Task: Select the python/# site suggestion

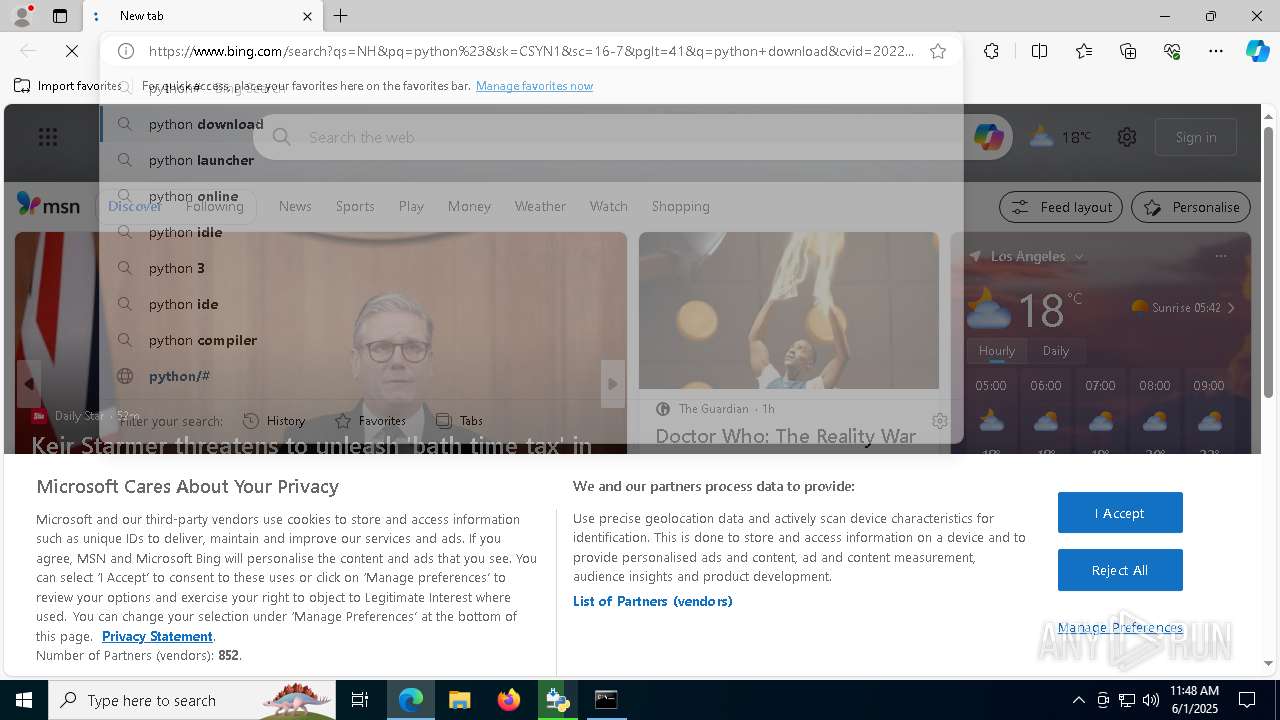Action: 531,376
